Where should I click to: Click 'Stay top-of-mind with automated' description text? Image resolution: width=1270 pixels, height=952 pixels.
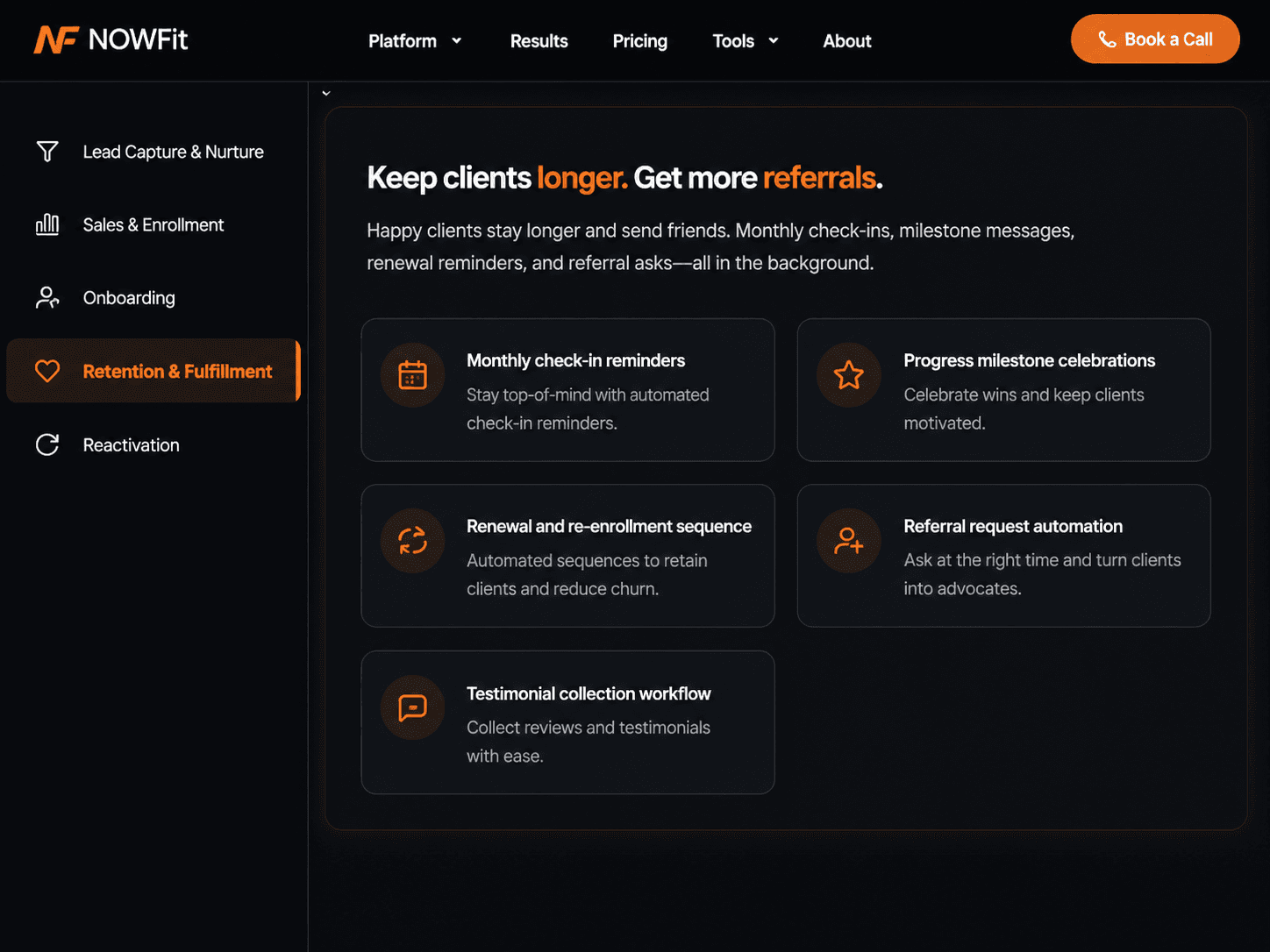(x=588, y=409)
